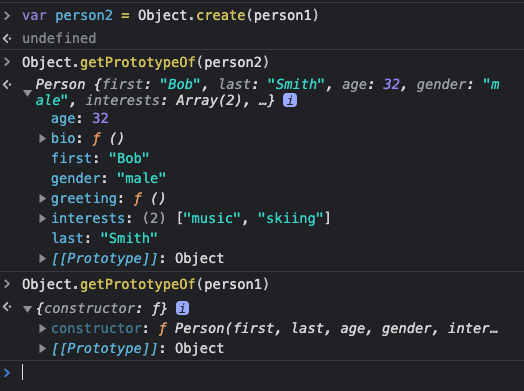Viewport: 524px width, 391px height.
Task: Click the first: "Bob" property row
Action: 100,158
